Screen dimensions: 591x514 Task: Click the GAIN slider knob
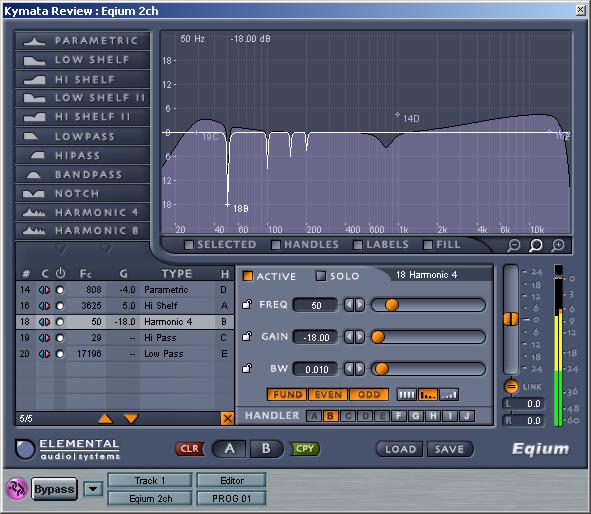pyautogui.click(x=378, y=337)
